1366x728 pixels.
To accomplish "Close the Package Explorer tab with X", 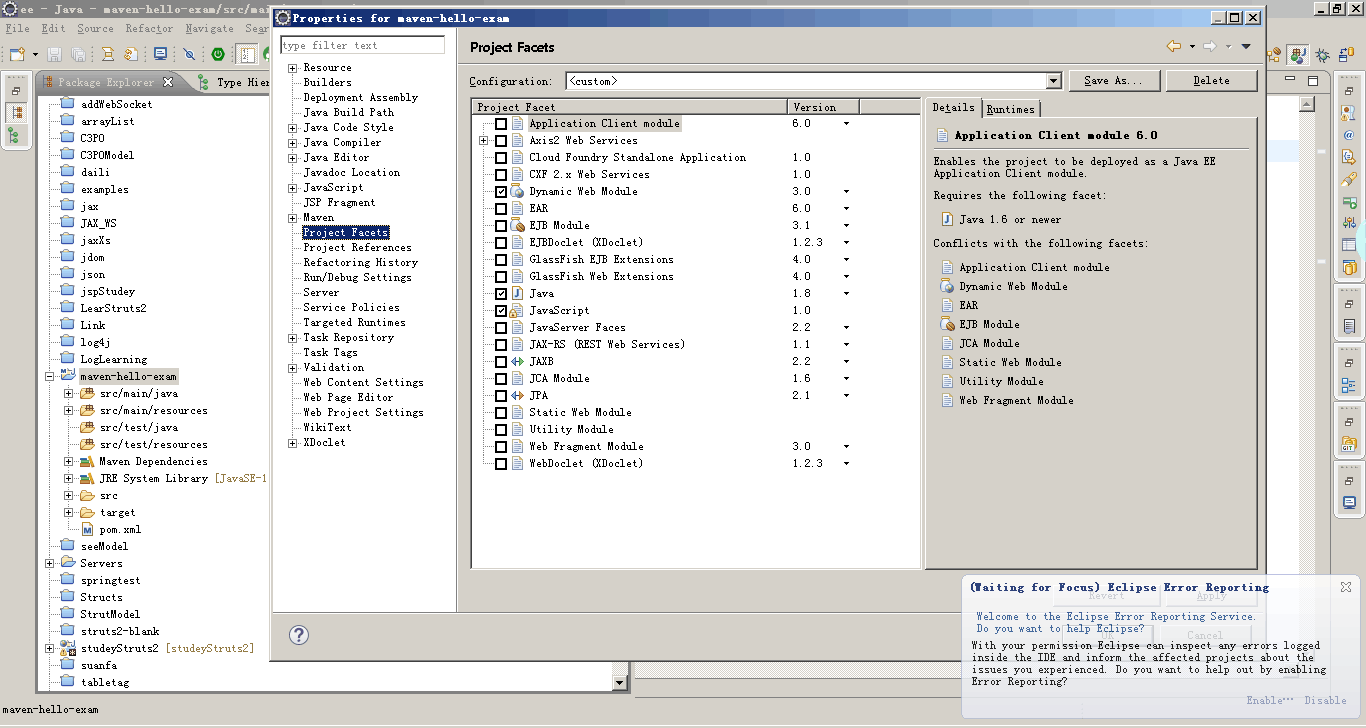I will pyautogui.click(x=168, y=82).
